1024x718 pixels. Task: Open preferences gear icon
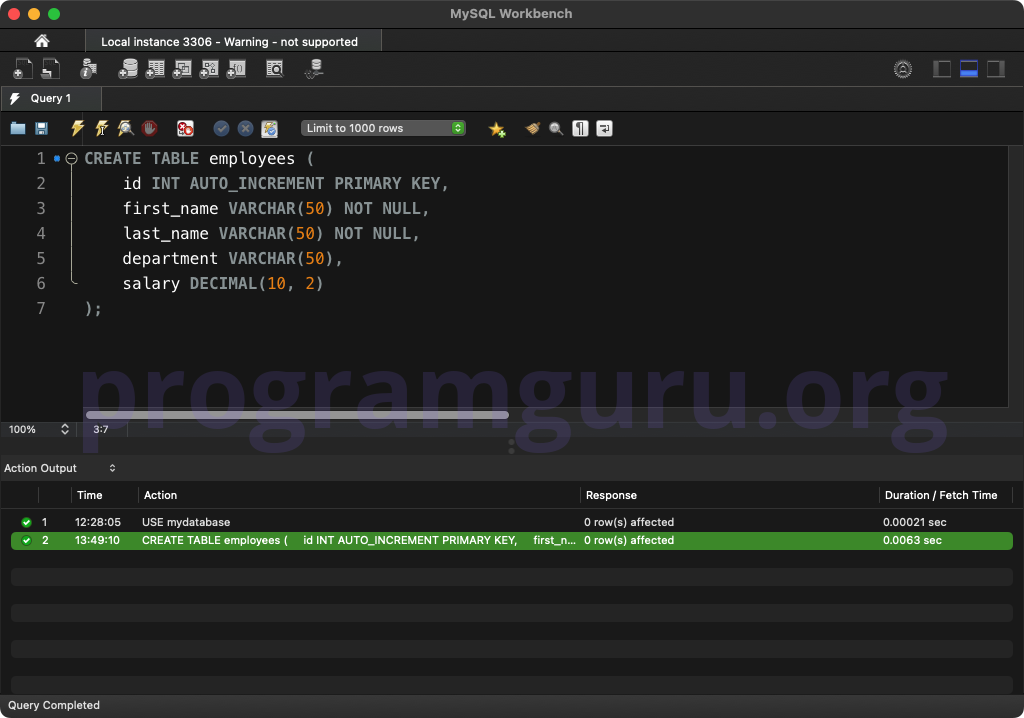[x=903, y=69]
